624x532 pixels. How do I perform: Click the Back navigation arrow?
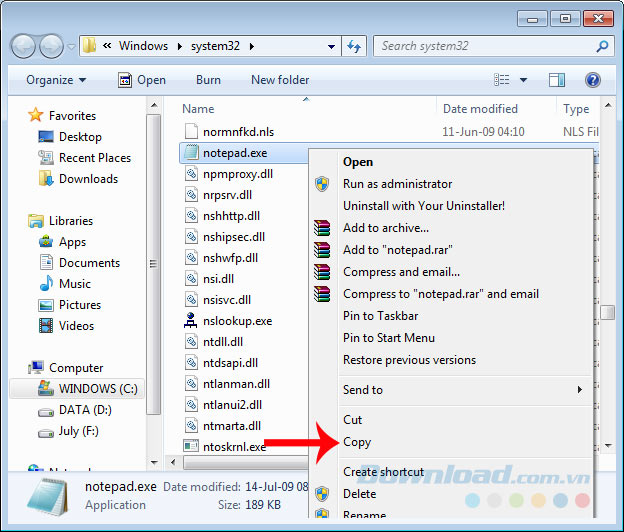24,46
